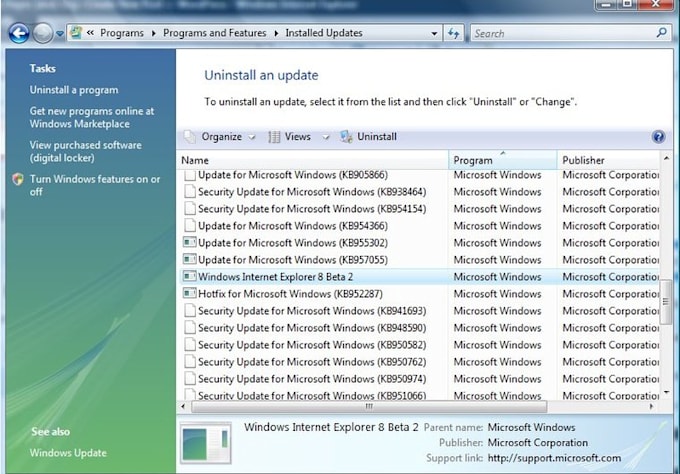Click the vertical scrollbar thumb

666,302
